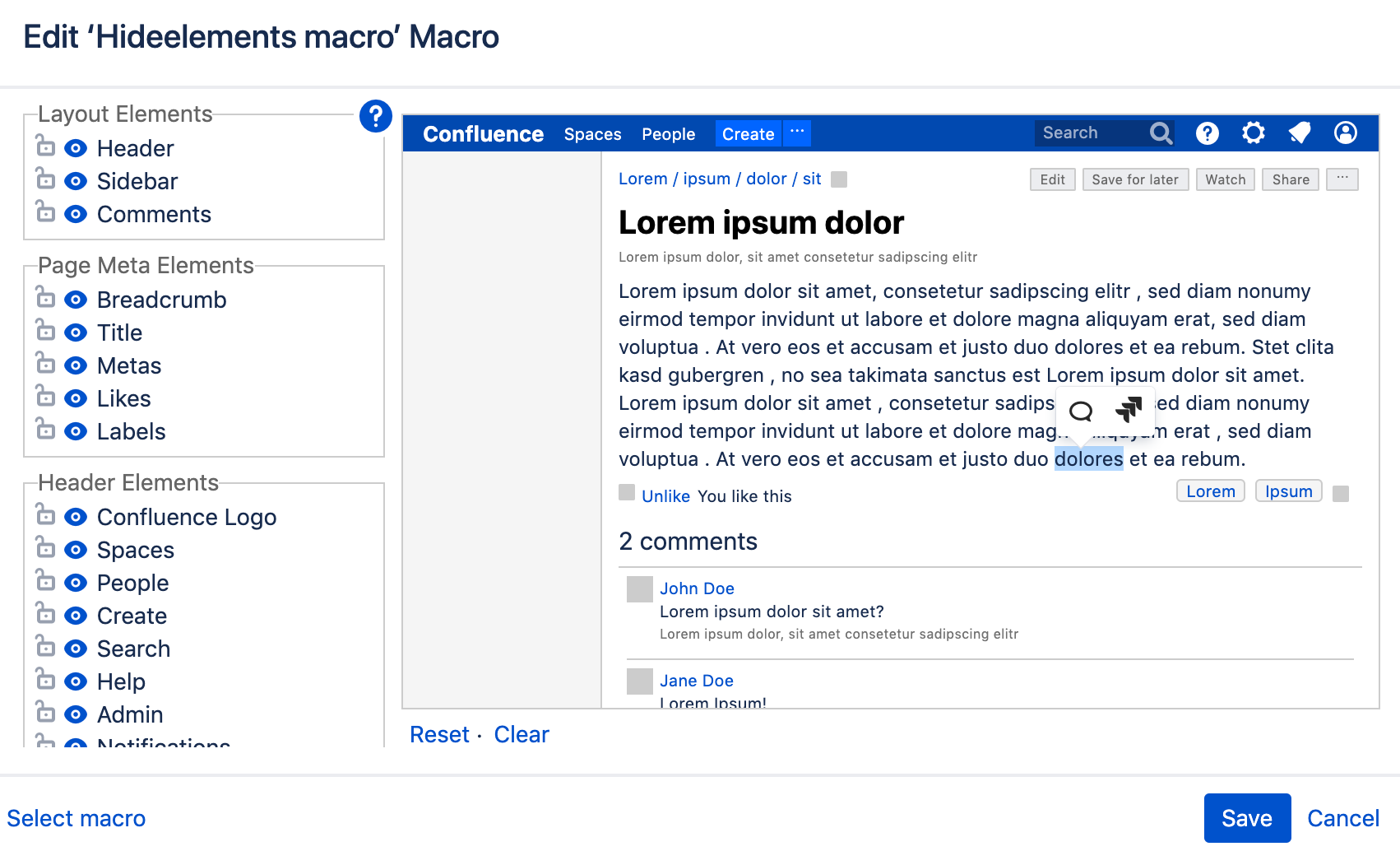Toggle visibility eye for Sidebar
Viewport: 1400px width, 851px height.
click(76, 181)
